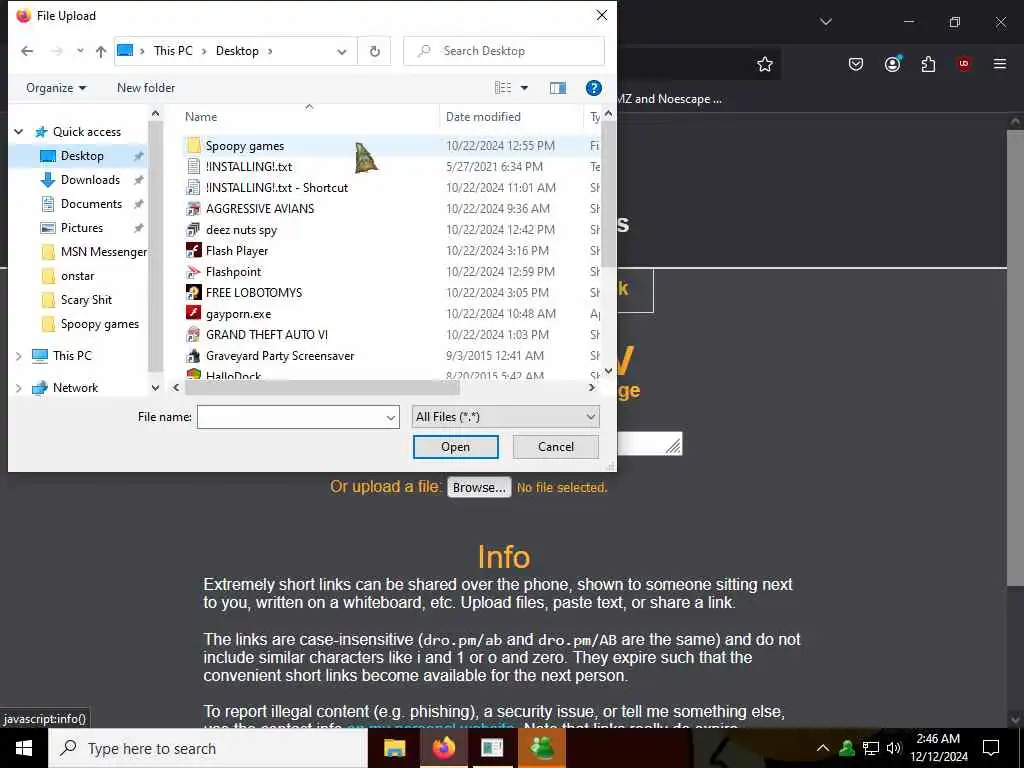Image resolution: width=1024 pixels, height=768 pixels.
Task: Click the Open button
Action: coord(455,447)
